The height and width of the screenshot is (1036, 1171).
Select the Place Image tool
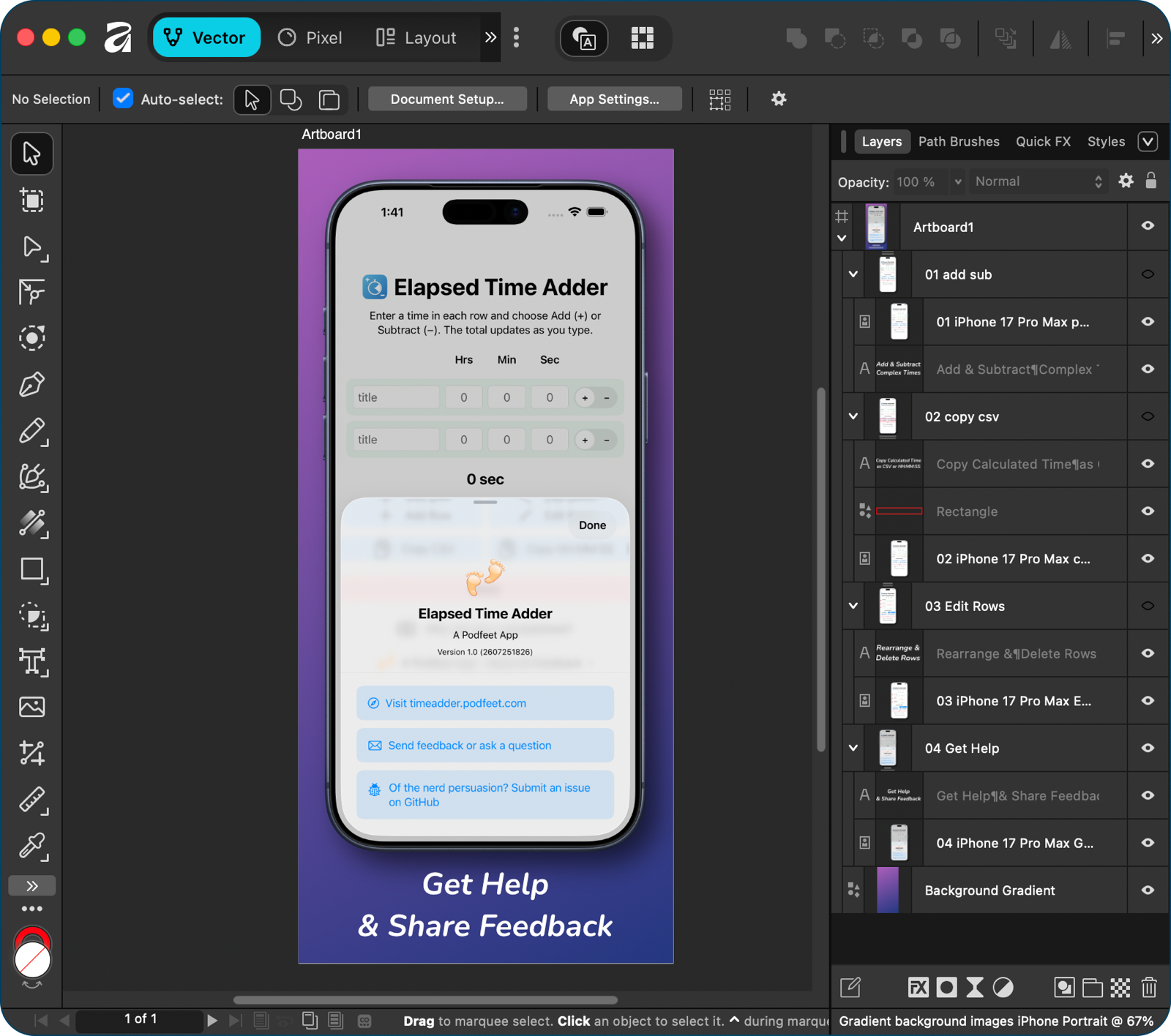click(x=31, y=707)
